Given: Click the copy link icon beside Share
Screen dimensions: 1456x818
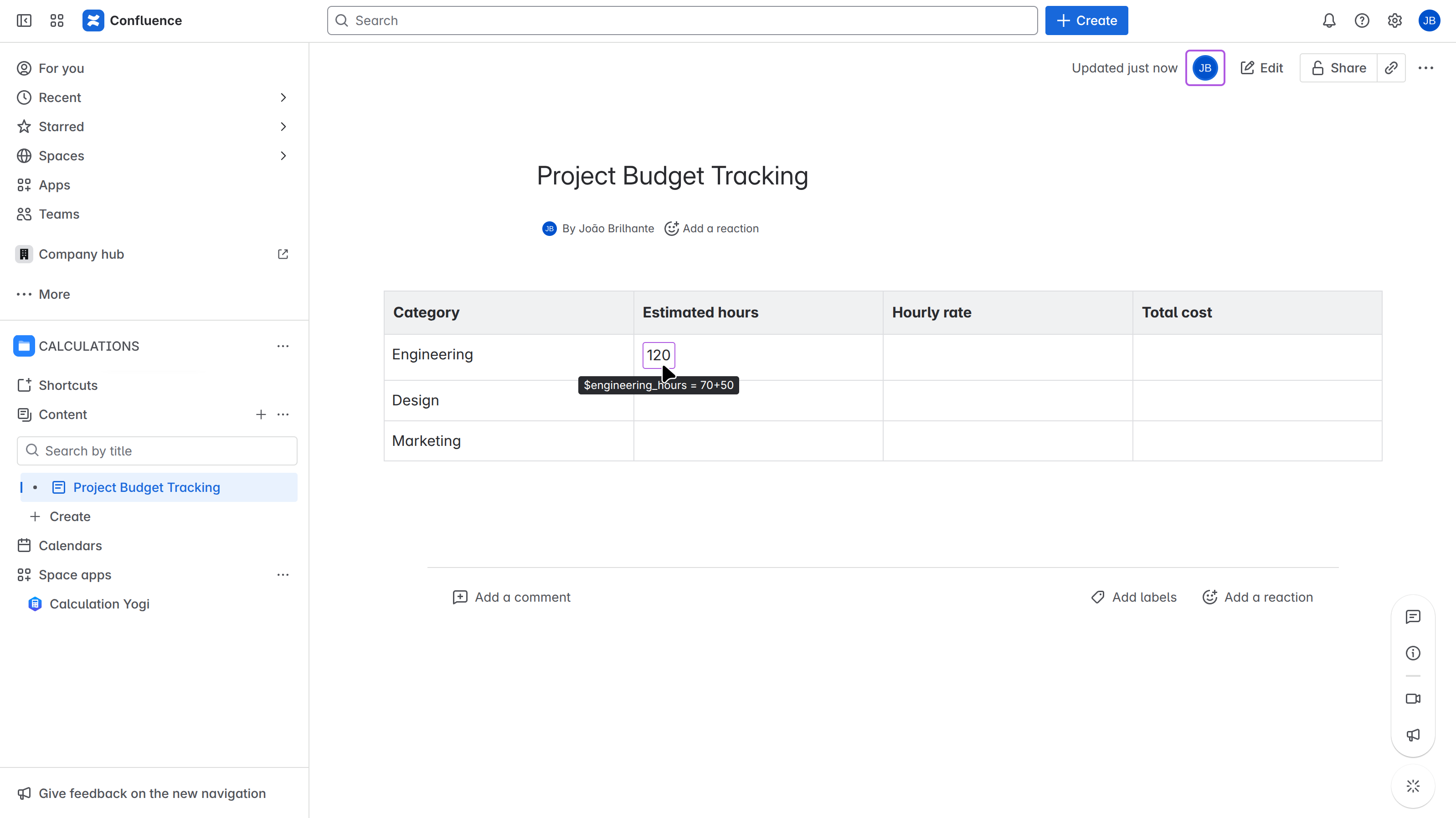Looking at the screenshot, I should [x=1391, y=68].
